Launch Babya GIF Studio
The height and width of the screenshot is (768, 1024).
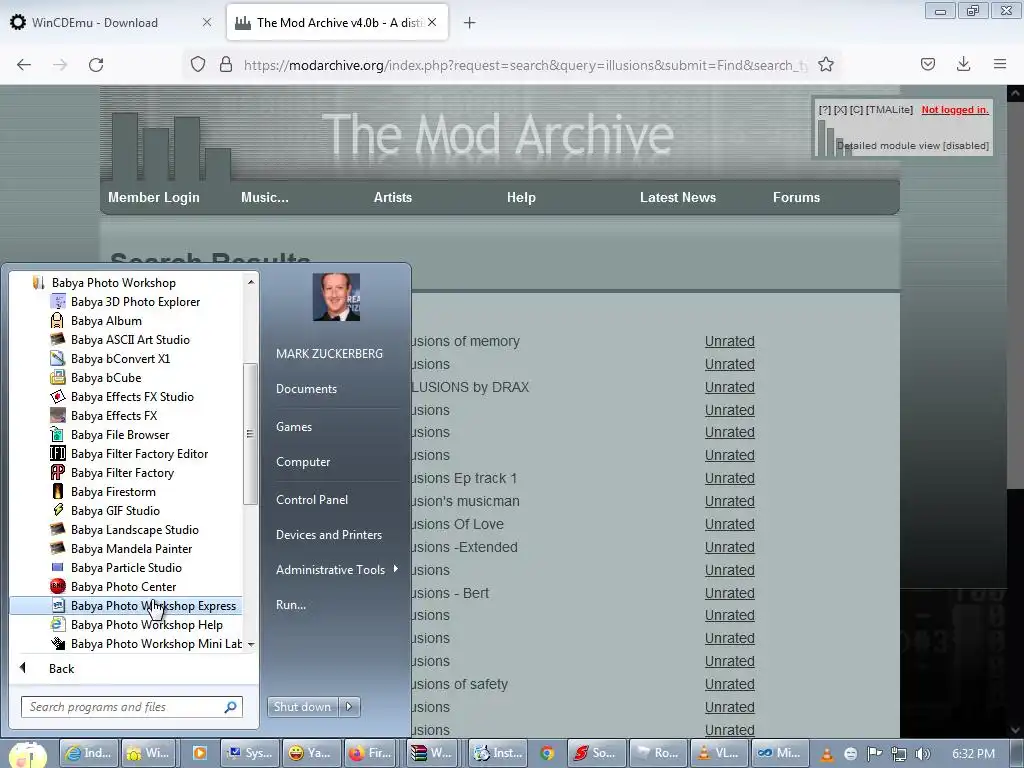(105, 510)
